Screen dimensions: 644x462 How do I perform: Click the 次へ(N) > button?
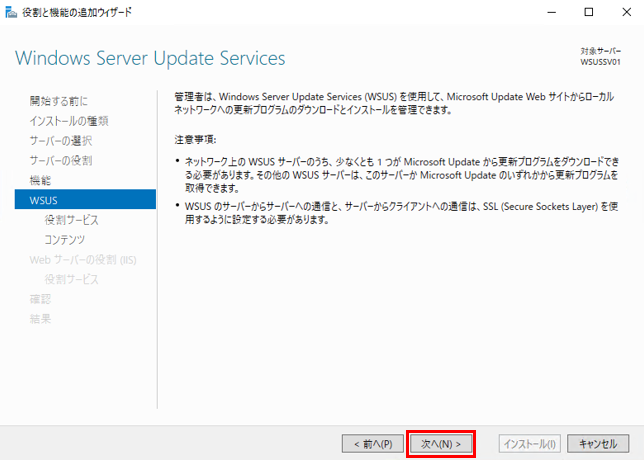click(x=441, y=444)
